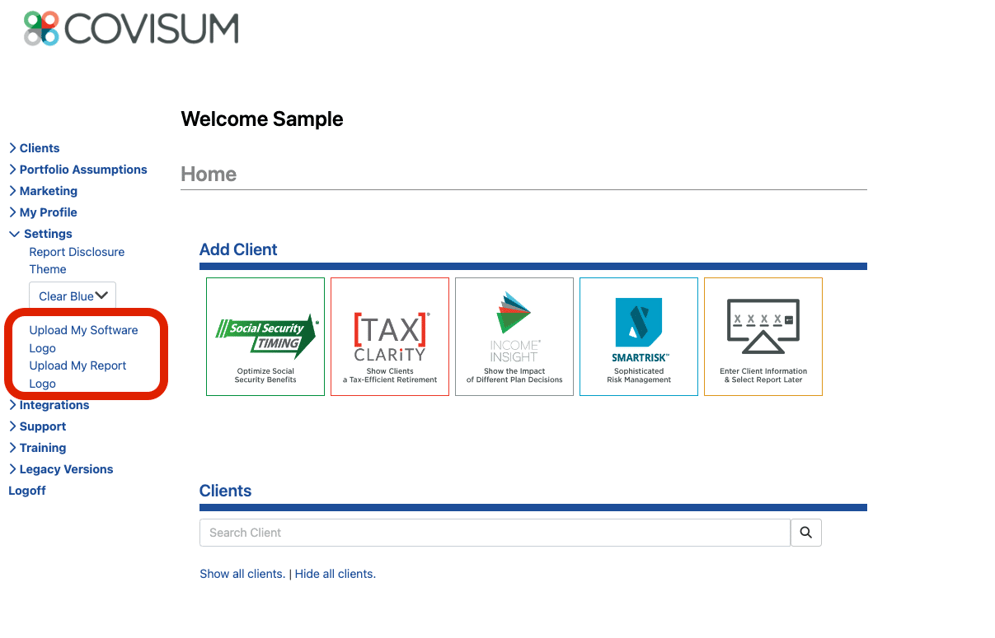
Task: Click the Report Disclosure link
Action: click(x=77, y=252)
